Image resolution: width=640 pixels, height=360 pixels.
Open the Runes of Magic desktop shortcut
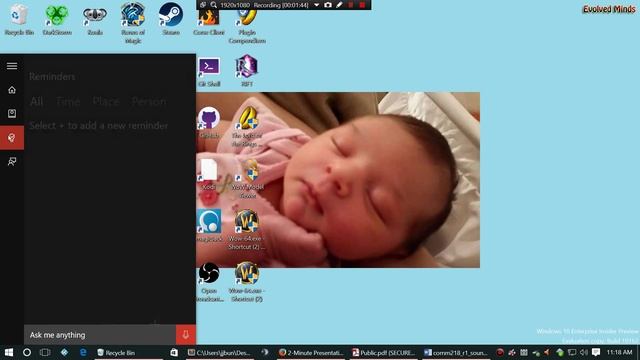(x=133, y=22)
